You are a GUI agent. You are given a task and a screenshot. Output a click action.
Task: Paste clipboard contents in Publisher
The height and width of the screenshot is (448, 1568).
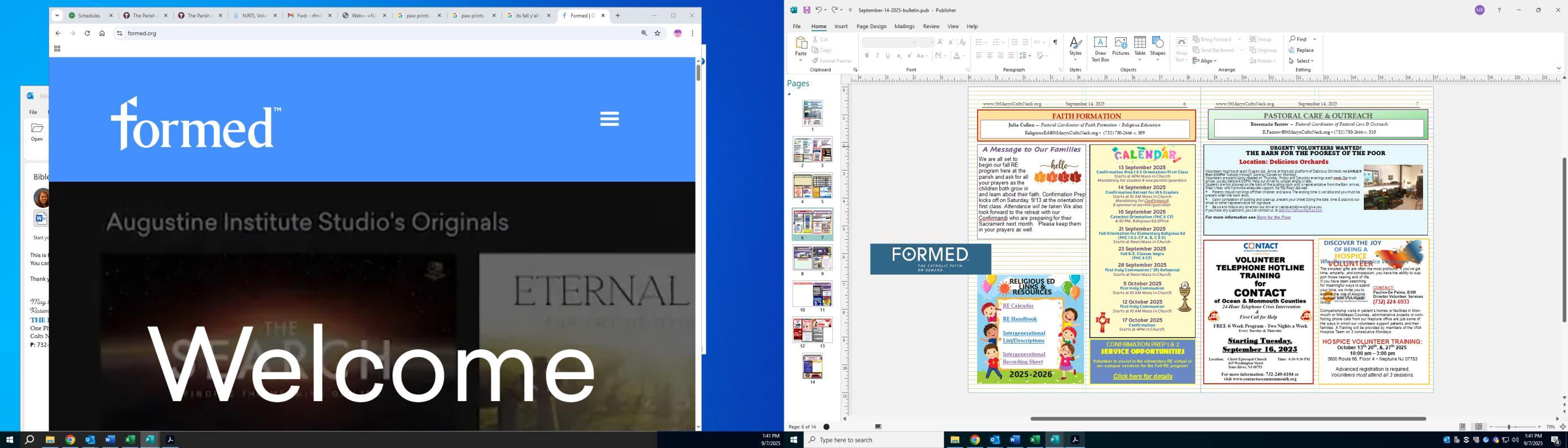[801, 49]
